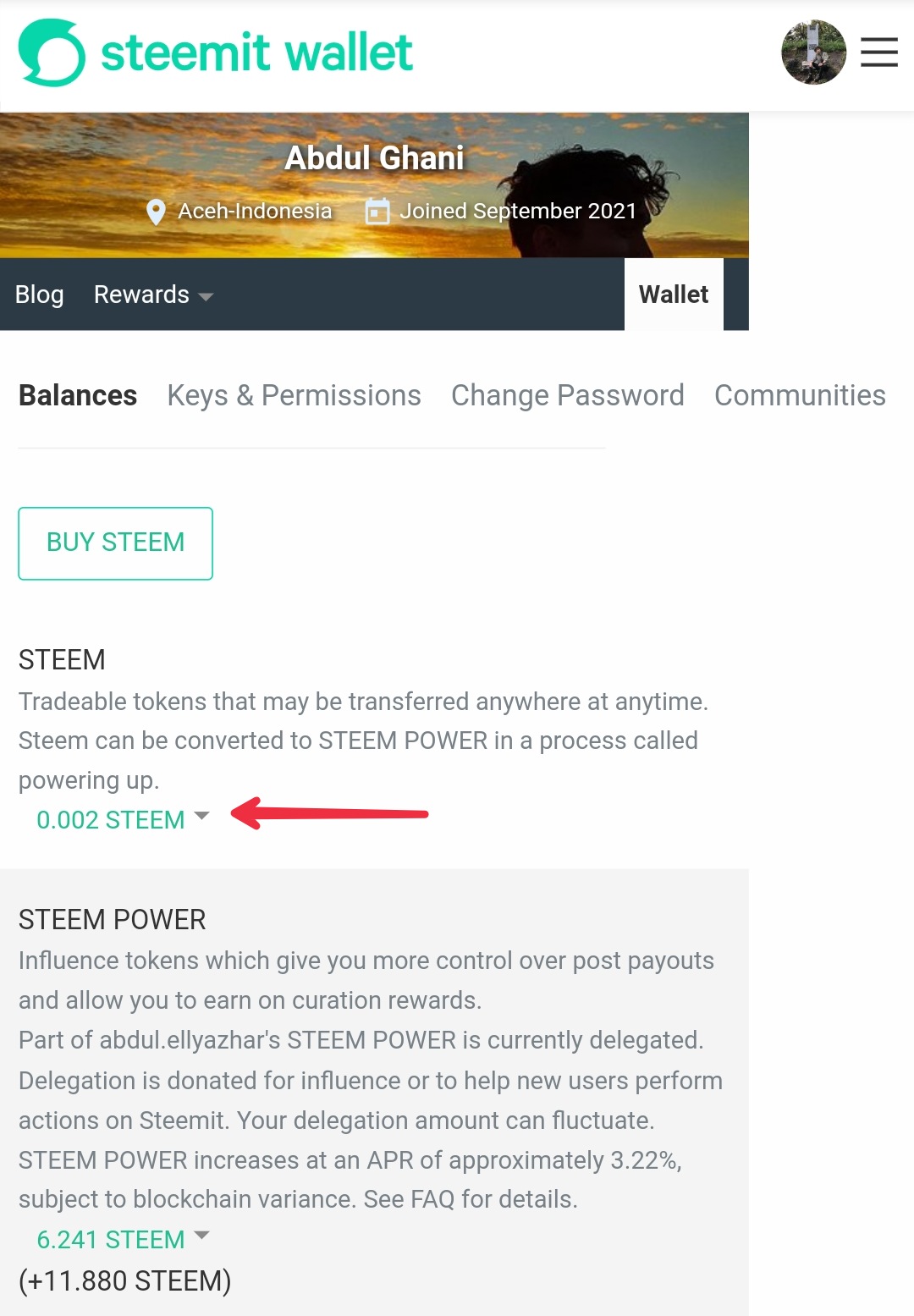The image size is (914, 1316).
Task: Open the Communities section
Action: click(800, 395)
